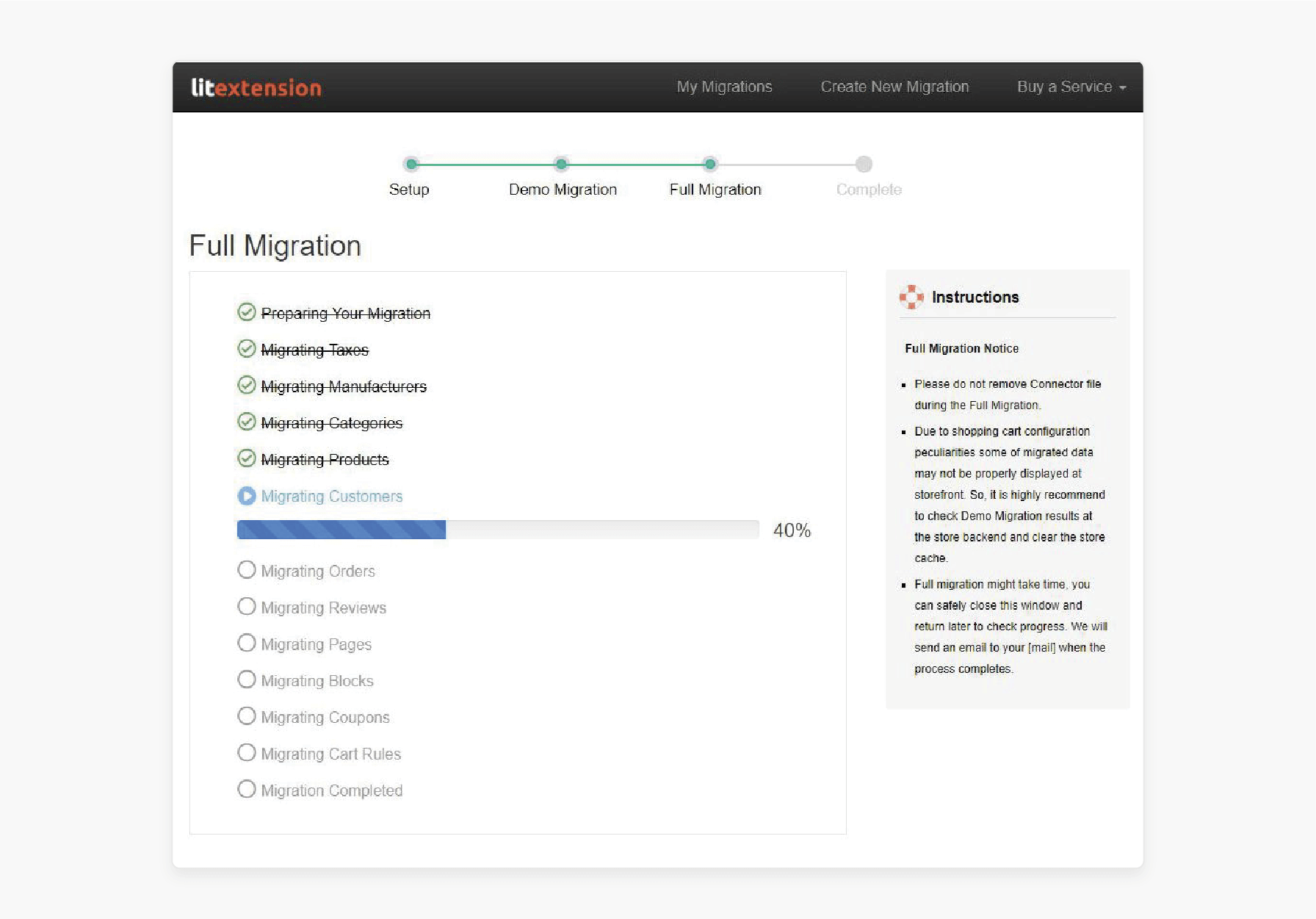
Task: Click the 'Migrating Orders' text
Action: pyautogui.click(x=318, y=572)
